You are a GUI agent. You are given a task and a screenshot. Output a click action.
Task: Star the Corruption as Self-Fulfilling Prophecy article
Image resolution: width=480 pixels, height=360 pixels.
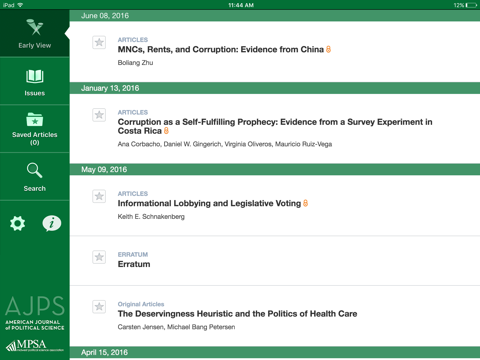point(99,115)
